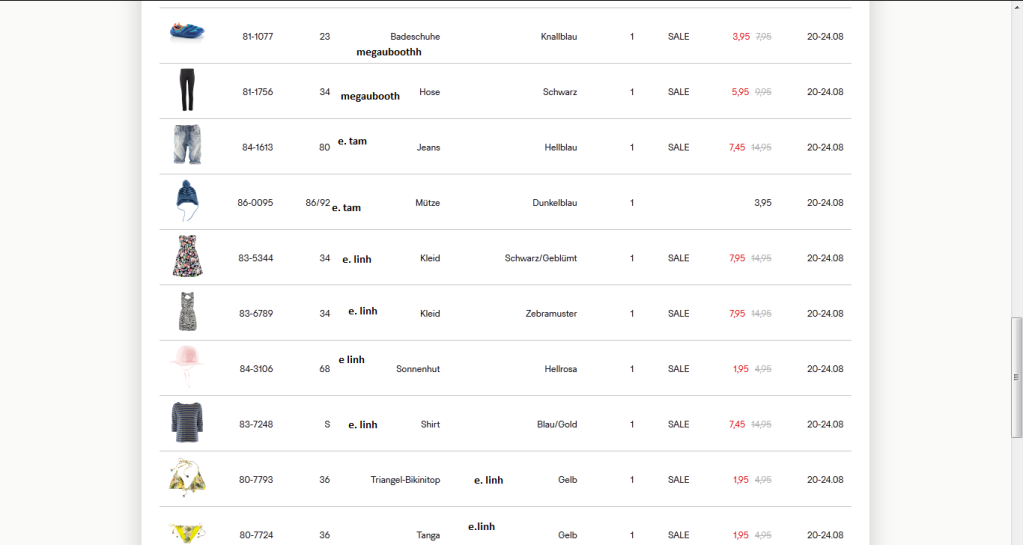Click the blue Badeschuhe product image

click(x=187, y=33)
